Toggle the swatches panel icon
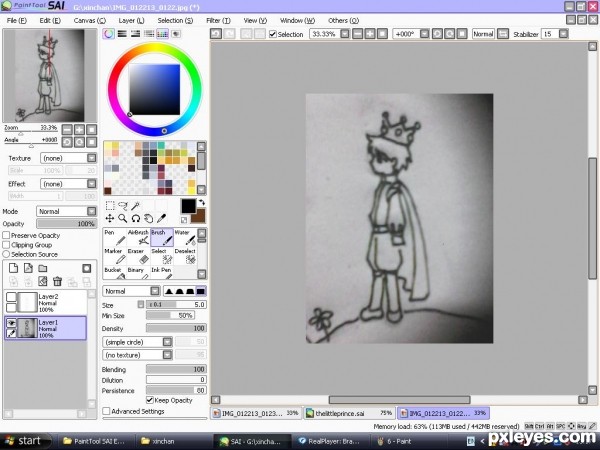 pyautogui.click(x=162, y=34)
